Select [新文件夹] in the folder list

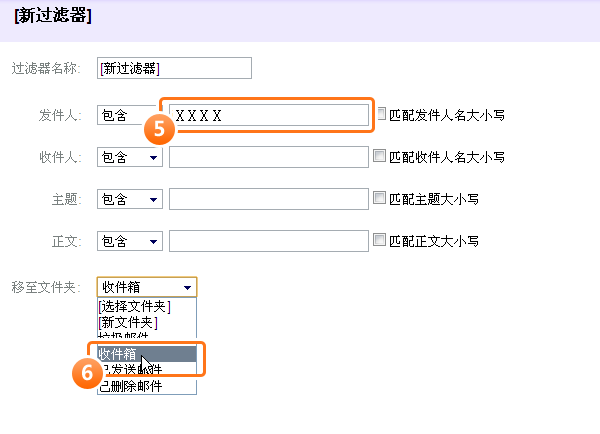coord(128,322)
